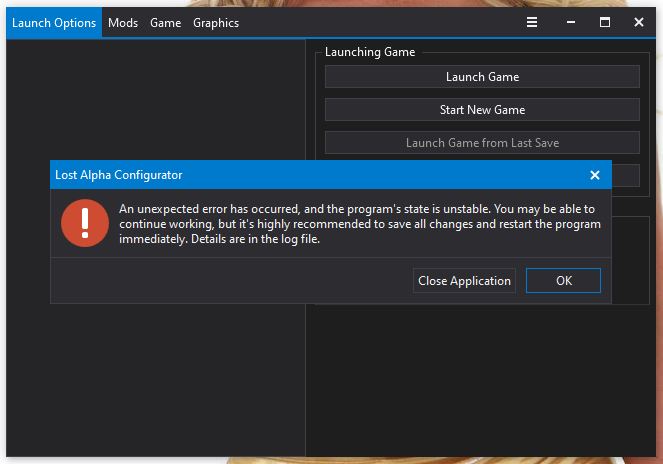Minimize the configurator window

click(x=571, y=22)
